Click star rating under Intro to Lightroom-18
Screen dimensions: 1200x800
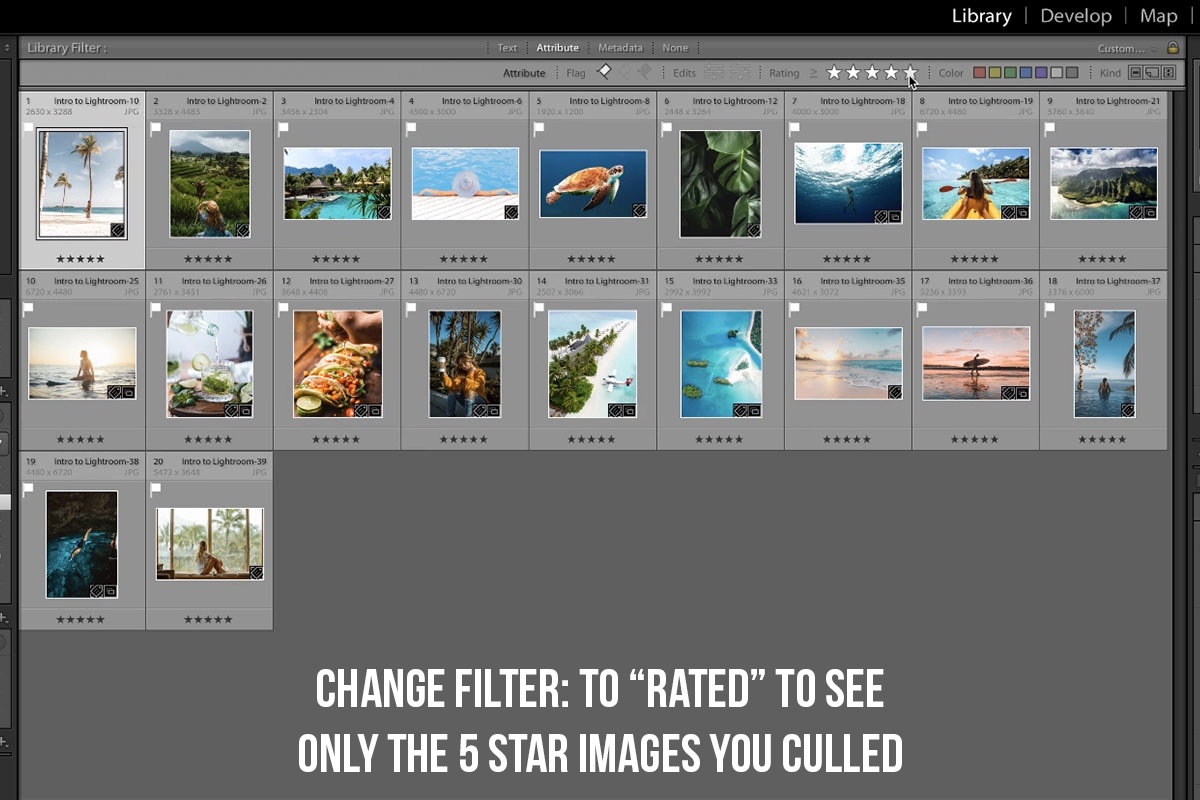coord(847,259)
